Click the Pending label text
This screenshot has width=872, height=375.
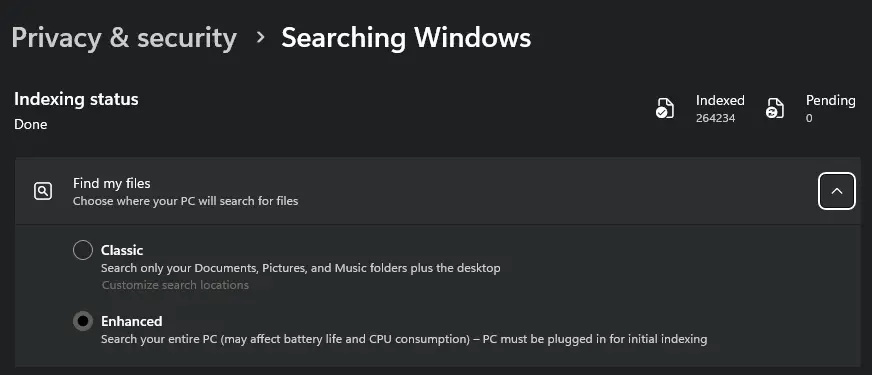(x=830, y=100)
